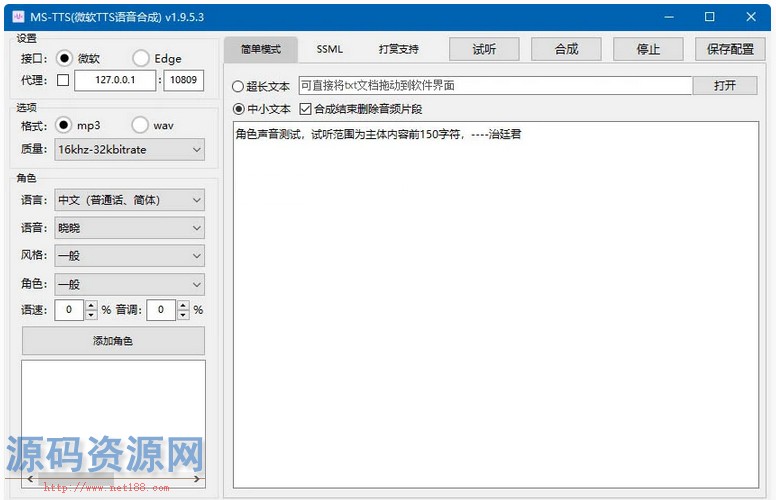
Task: Open the 打赏支持 tab
Action: click(x=398, y=49)
